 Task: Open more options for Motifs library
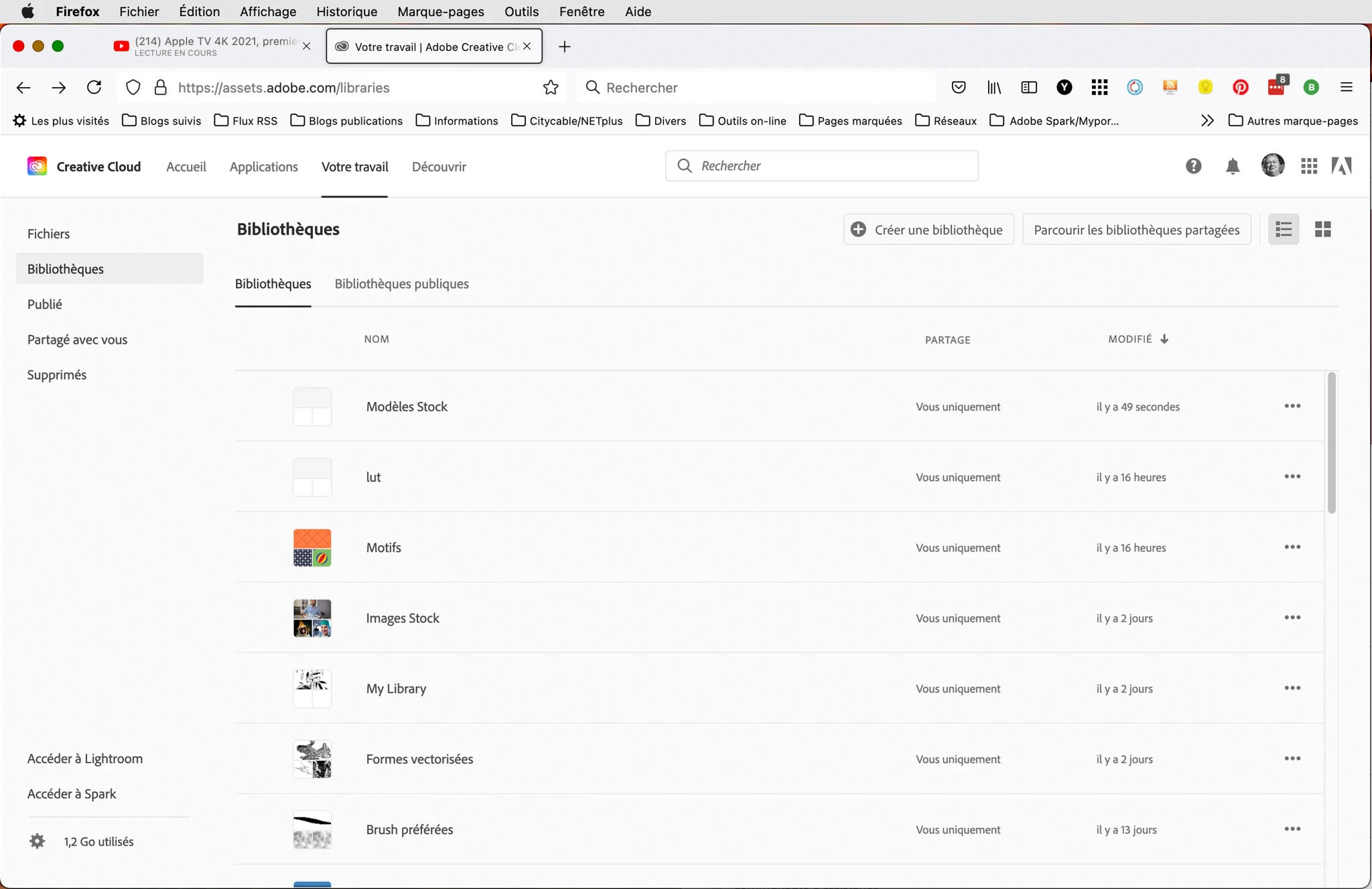point(1292,547)
